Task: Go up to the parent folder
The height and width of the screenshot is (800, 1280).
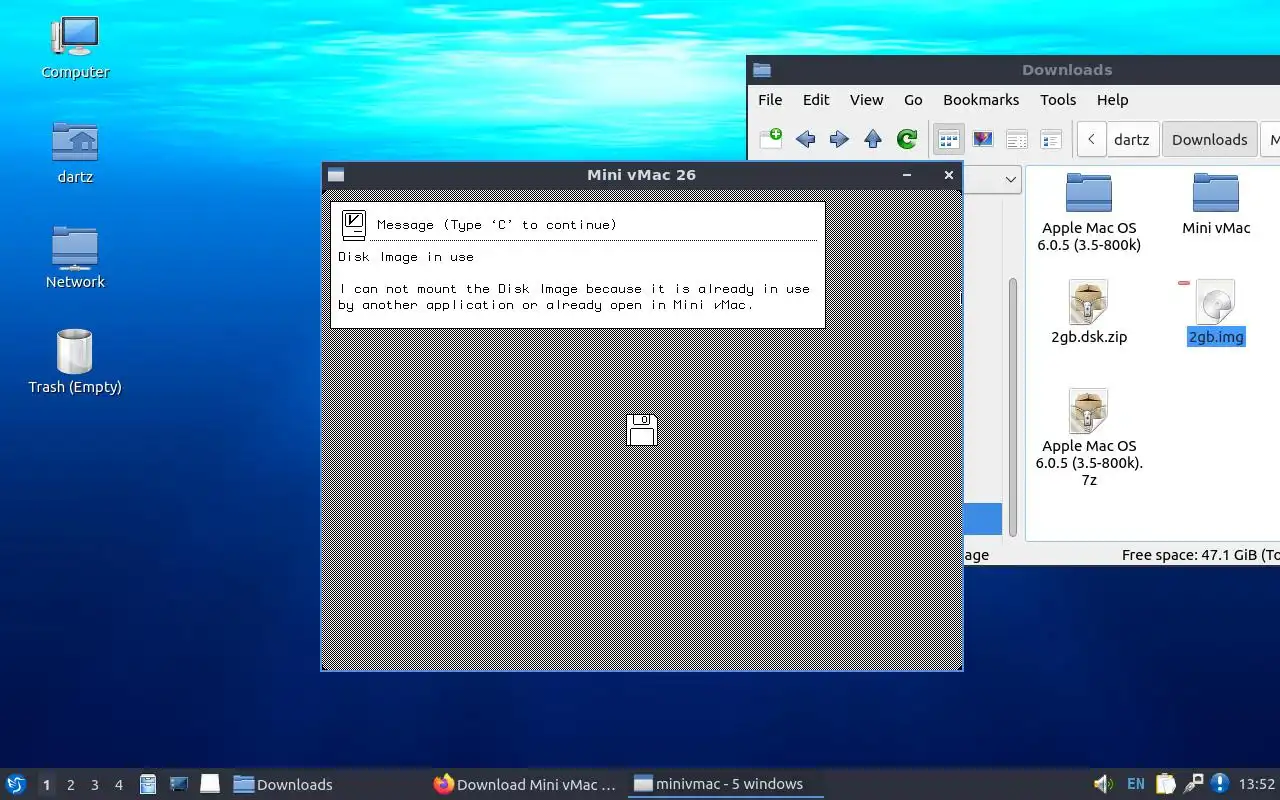Action: coord(873,139)
